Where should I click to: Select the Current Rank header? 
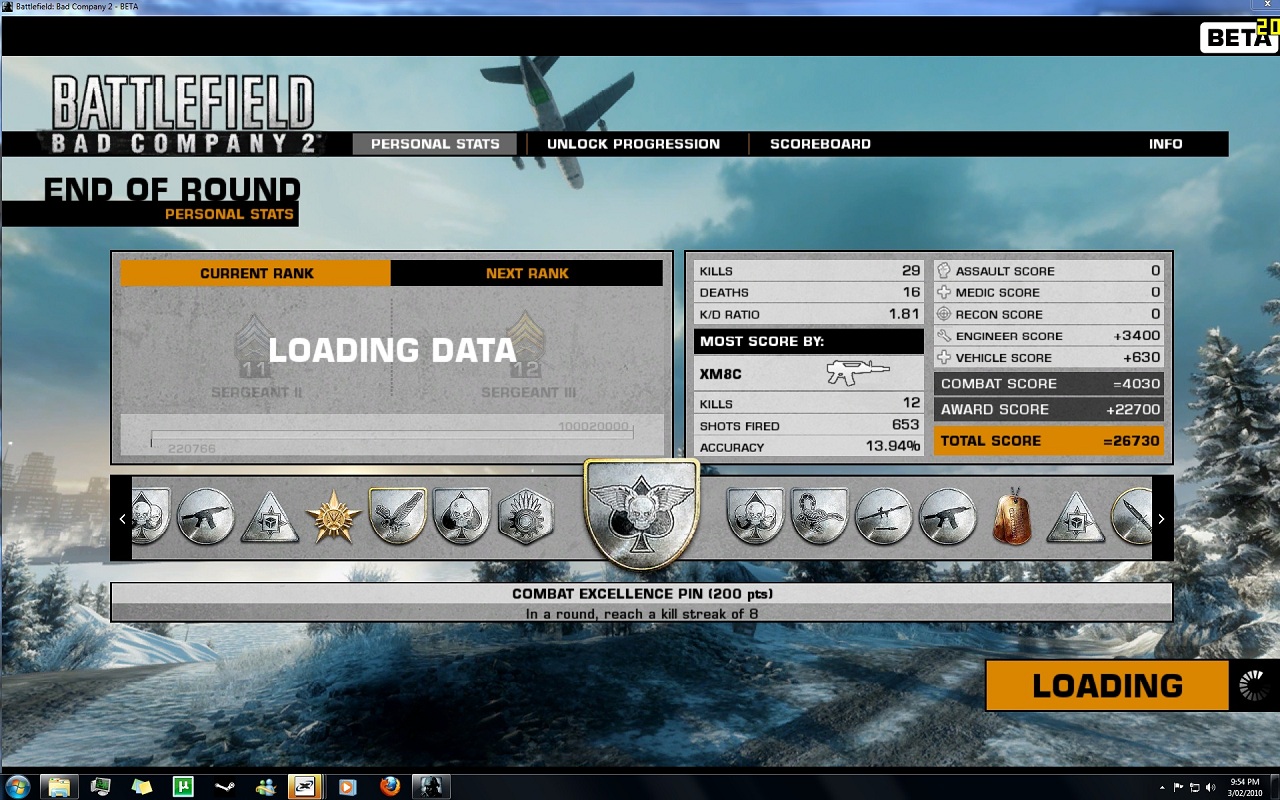tap(256, 273)
